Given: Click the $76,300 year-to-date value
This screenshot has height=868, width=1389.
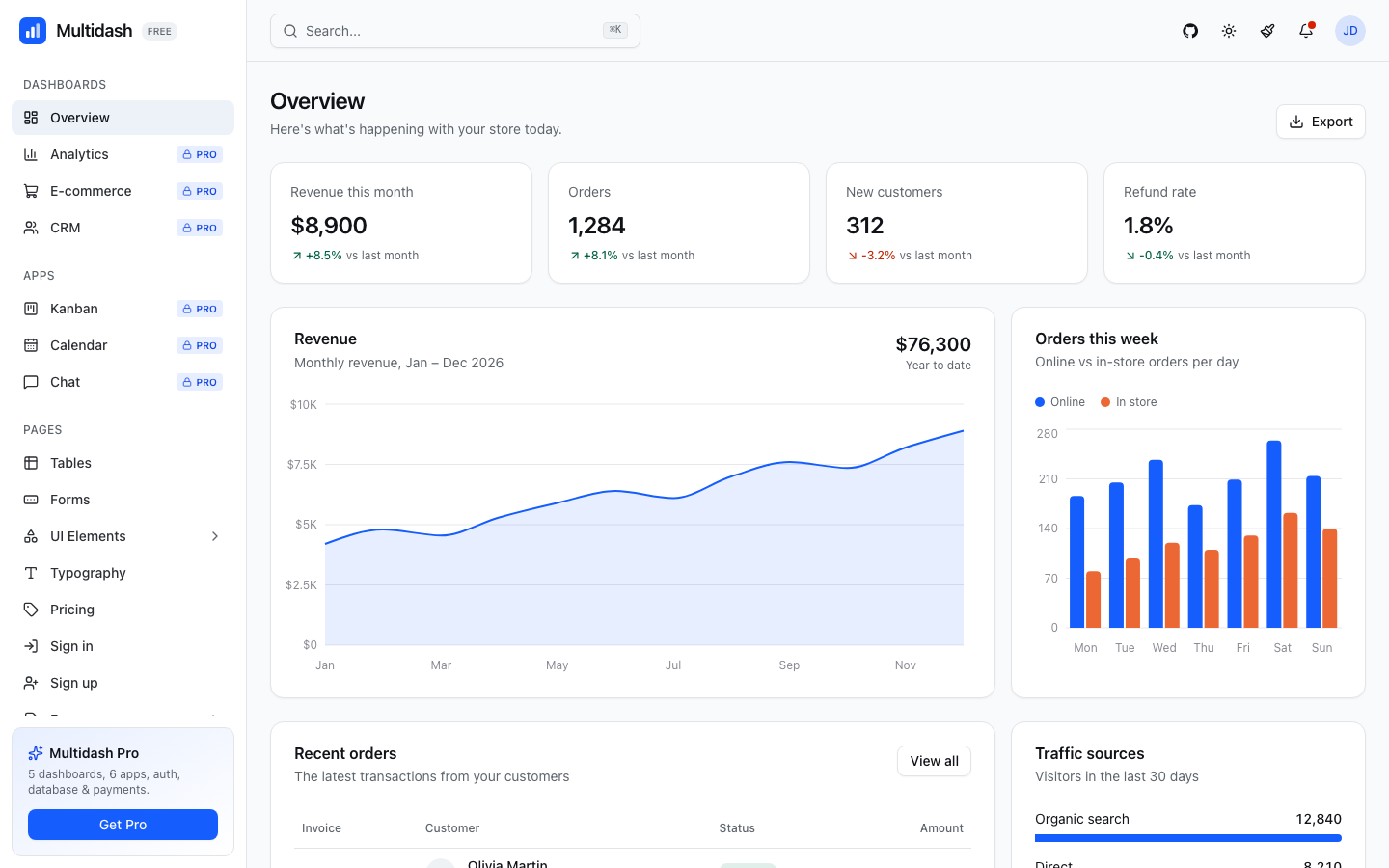Looking at the screenshot, I should click(933, 344).
